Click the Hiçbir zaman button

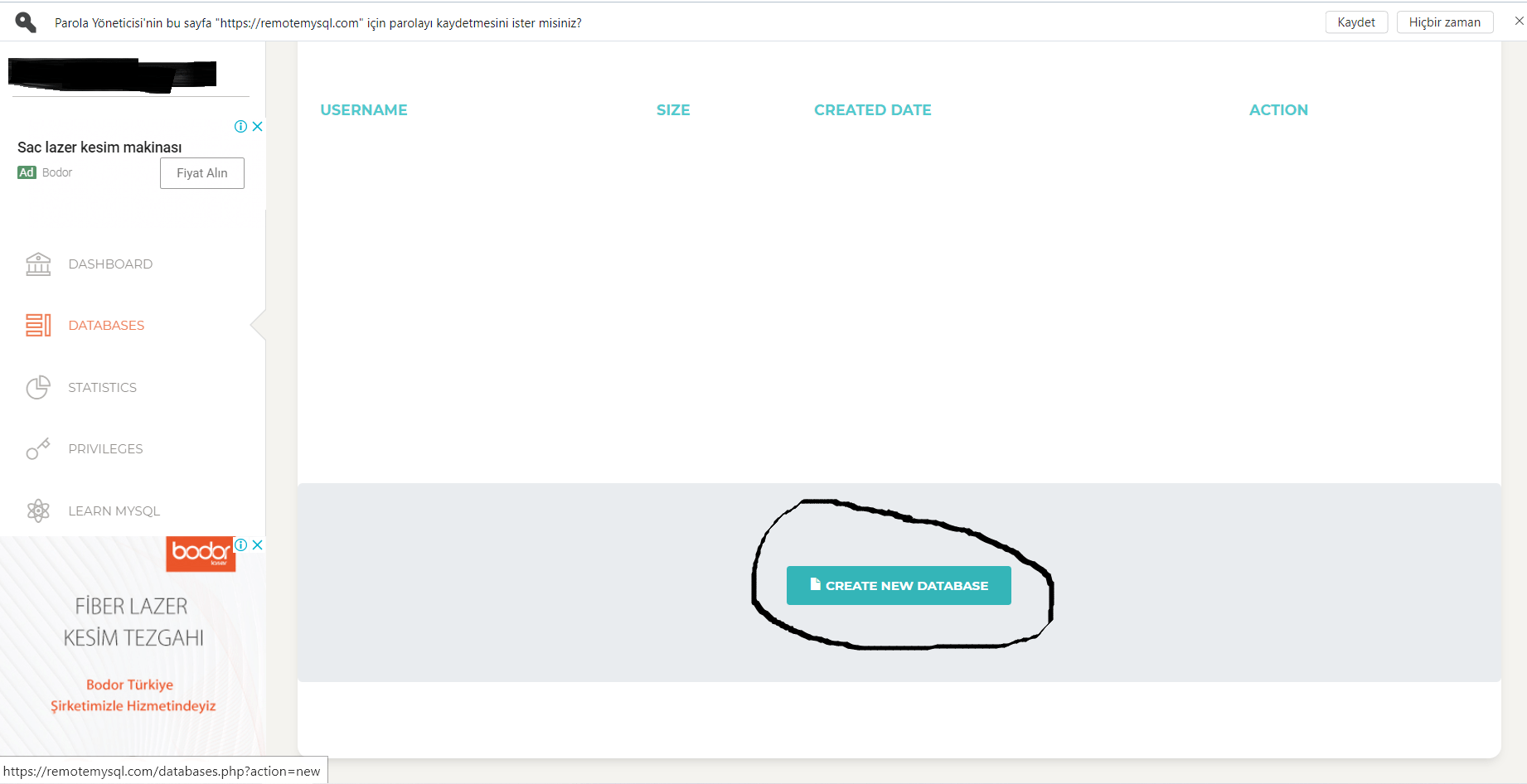[1445, 22]
